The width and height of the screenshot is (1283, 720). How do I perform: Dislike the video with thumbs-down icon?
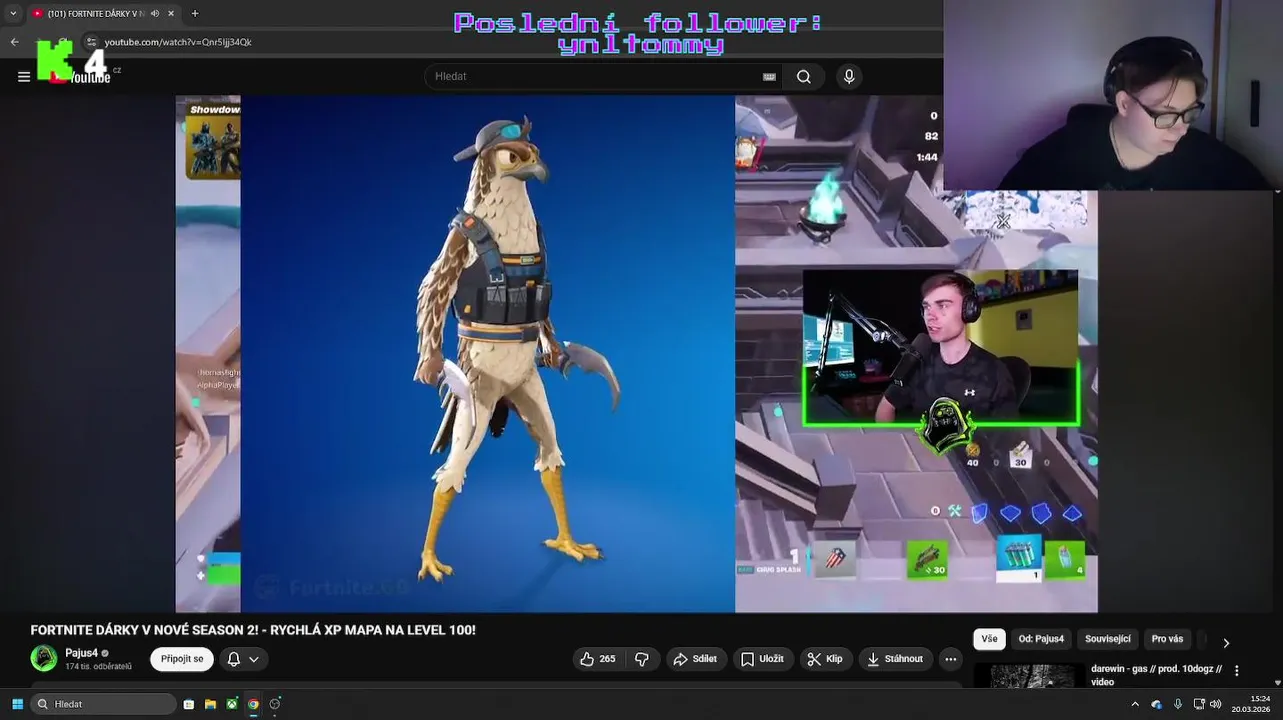click(642, 659)
